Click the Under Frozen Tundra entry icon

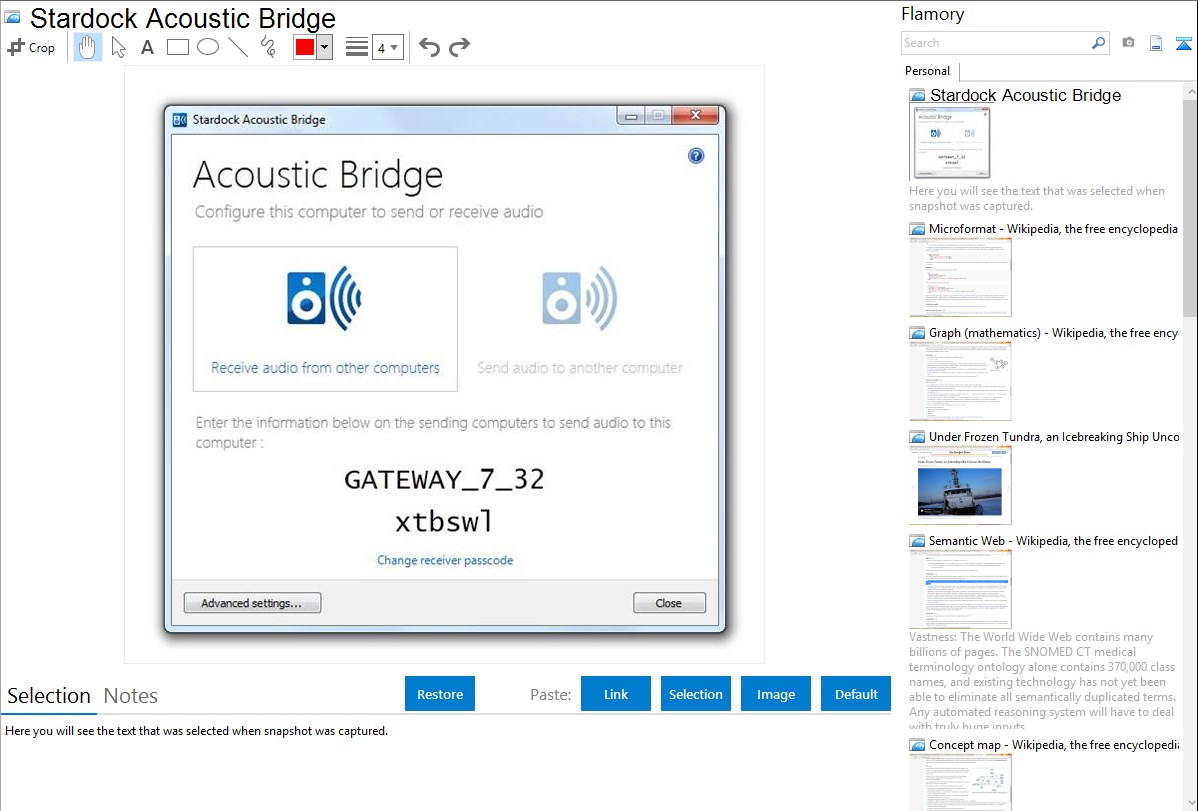918,437
